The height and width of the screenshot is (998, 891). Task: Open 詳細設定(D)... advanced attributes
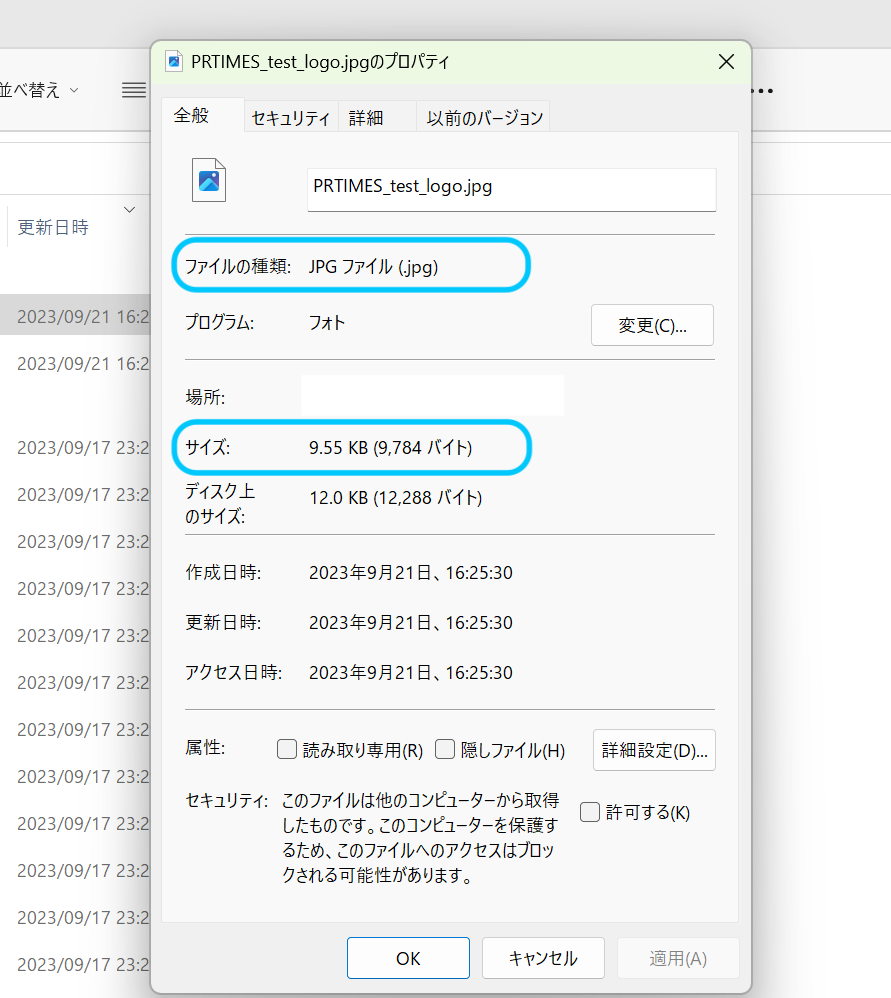coord(654,750)
